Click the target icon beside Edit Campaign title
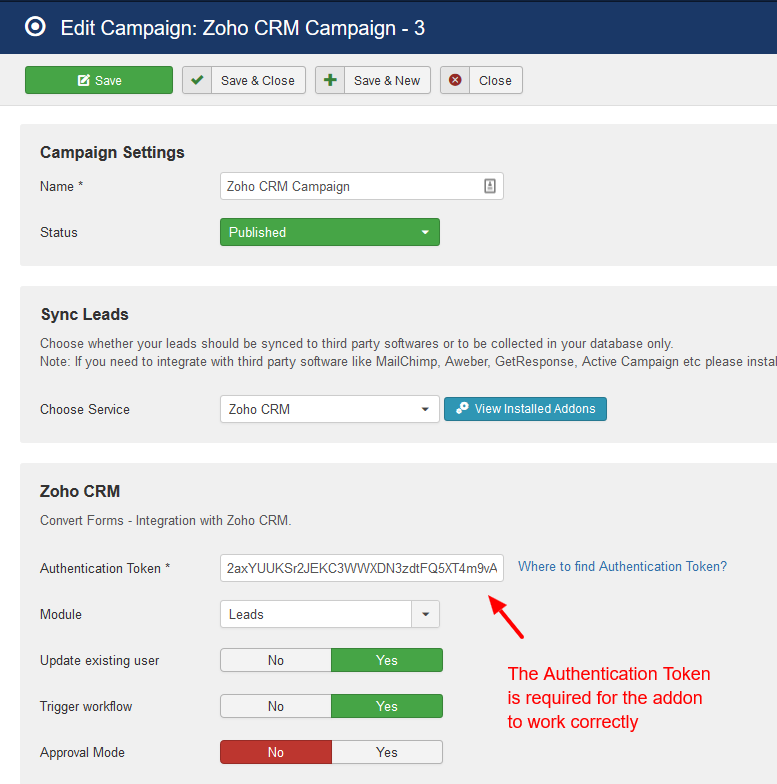The image size is (777, 784). [35, 26]
